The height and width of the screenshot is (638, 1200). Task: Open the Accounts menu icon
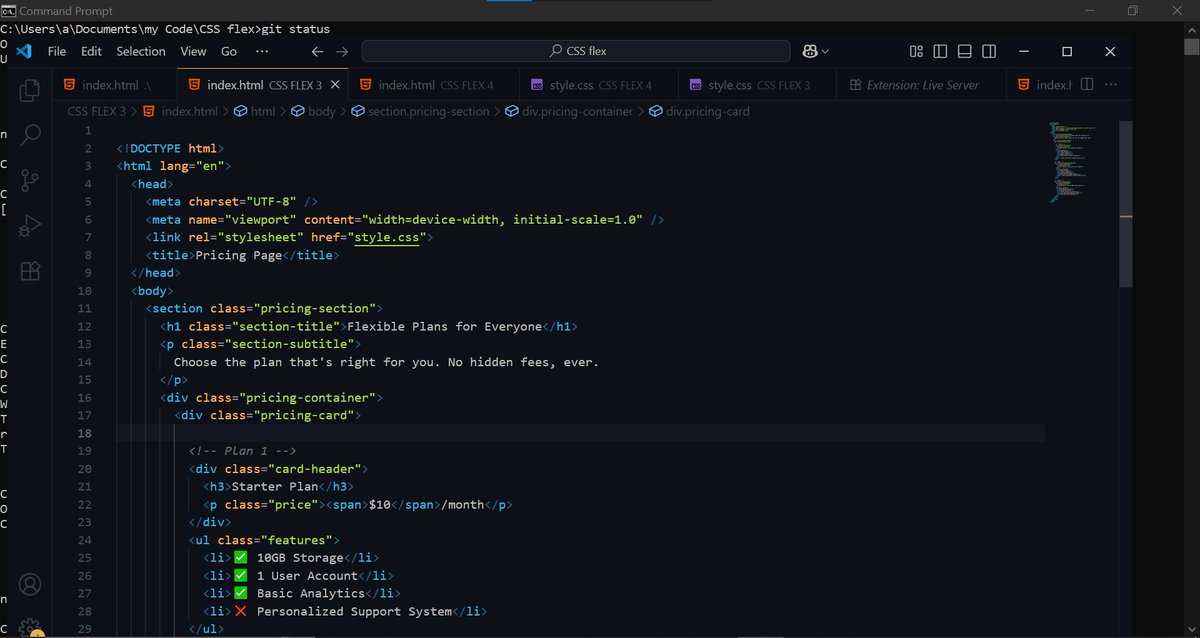click(x=30, y=584)
